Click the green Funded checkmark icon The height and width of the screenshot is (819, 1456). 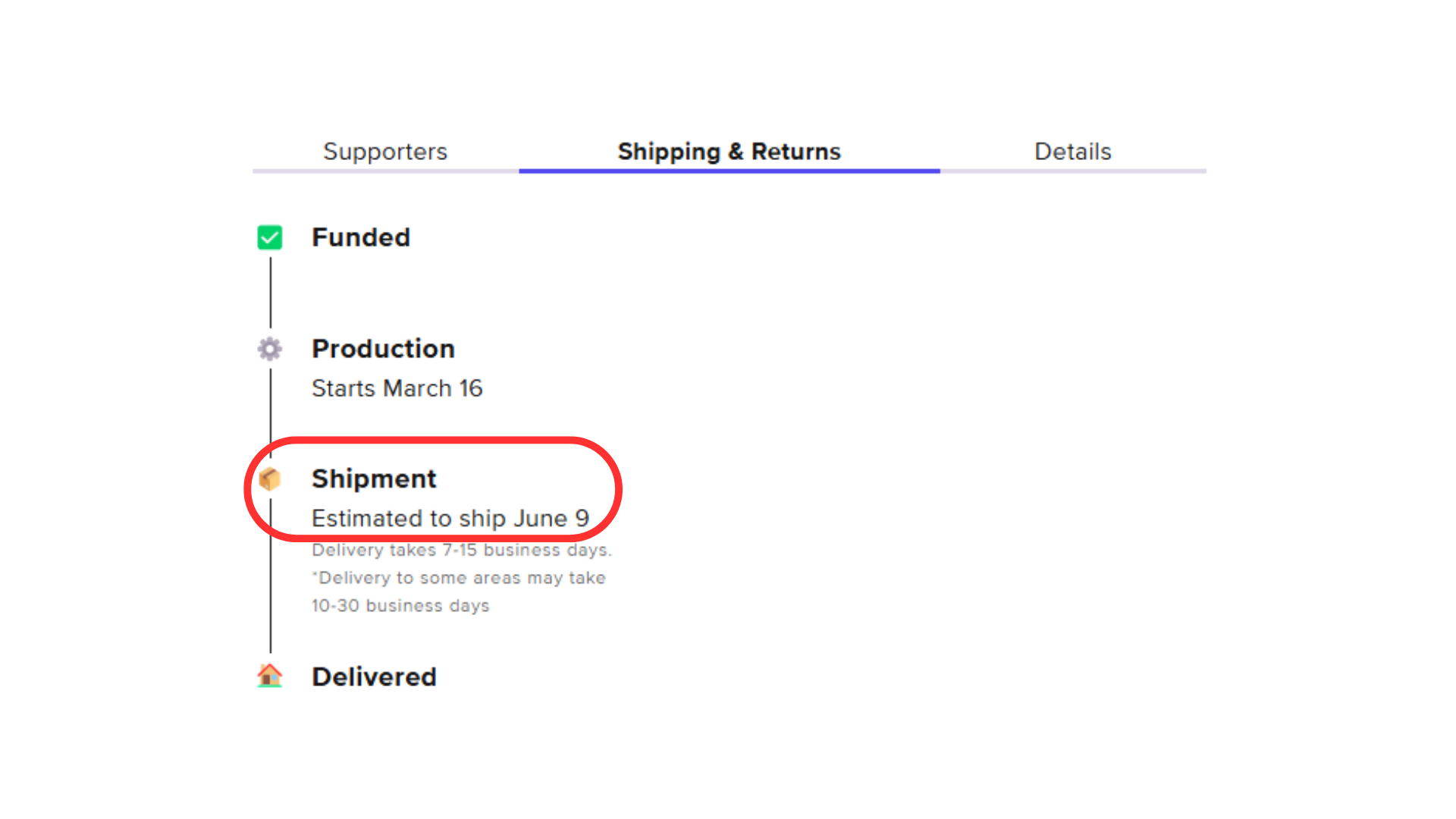[x=270, y=237]
